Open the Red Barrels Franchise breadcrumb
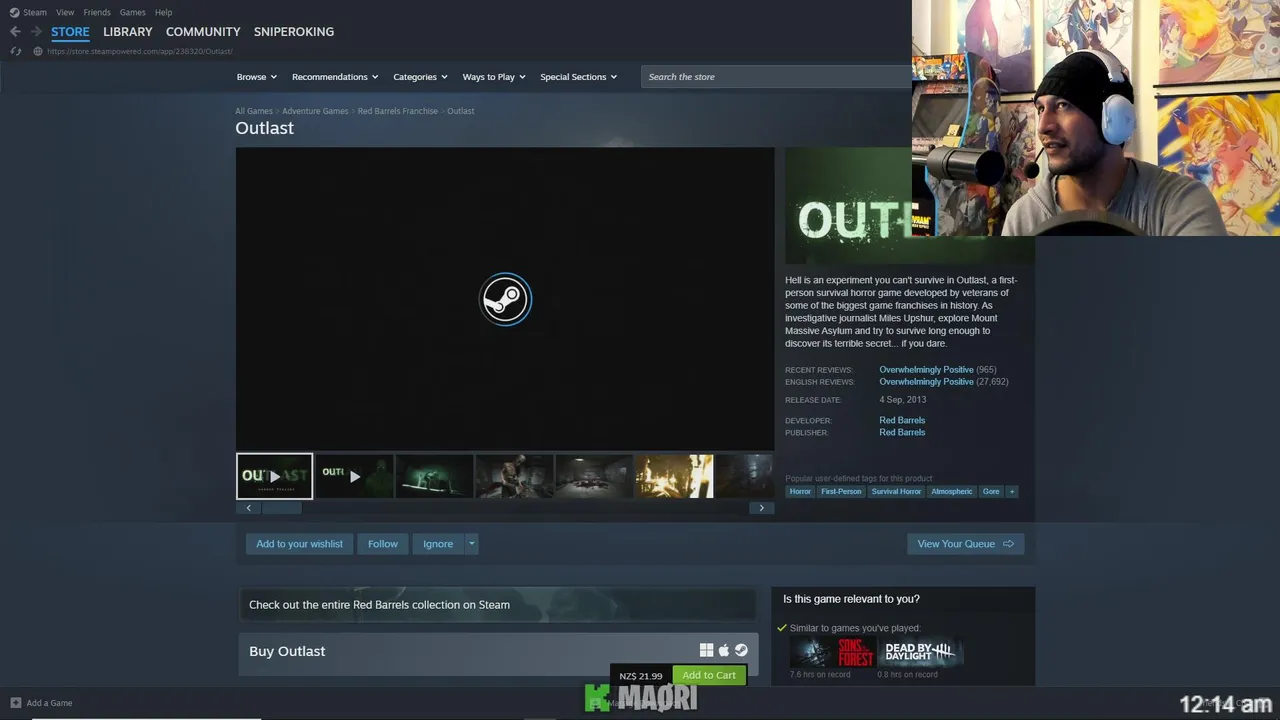The width and height of the screenshot is (1280, 720). (x=398, y=111)
